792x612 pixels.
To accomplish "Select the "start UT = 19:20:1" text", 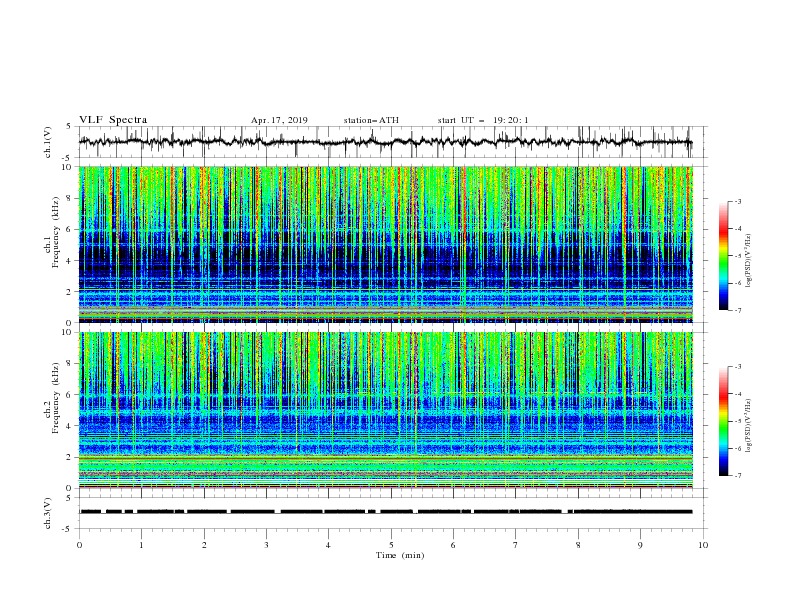I will [483, 120].
